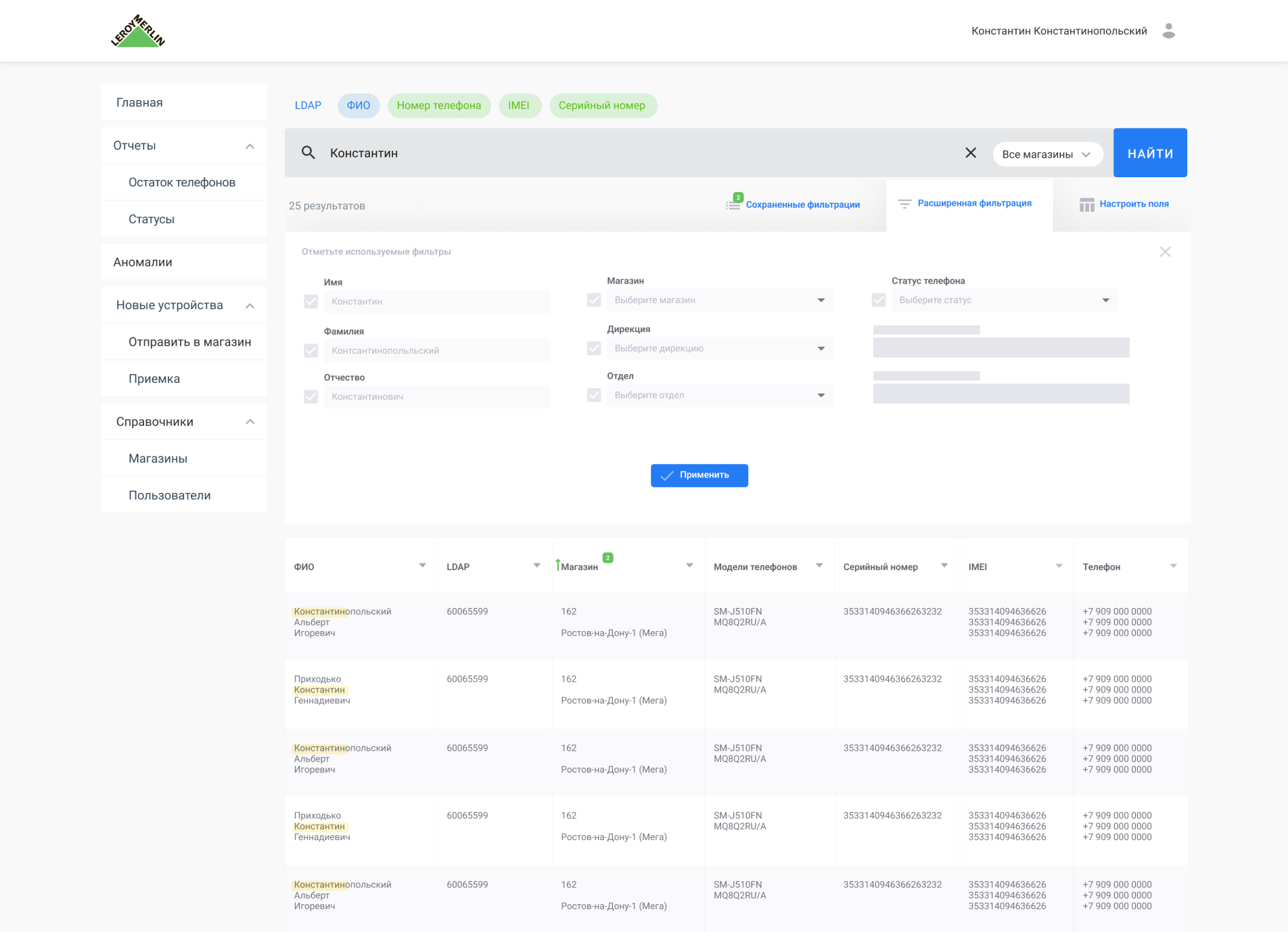1288x932 pixels.
Task: Open Отправить в магазин page
Action: click(x=183, y=342)
